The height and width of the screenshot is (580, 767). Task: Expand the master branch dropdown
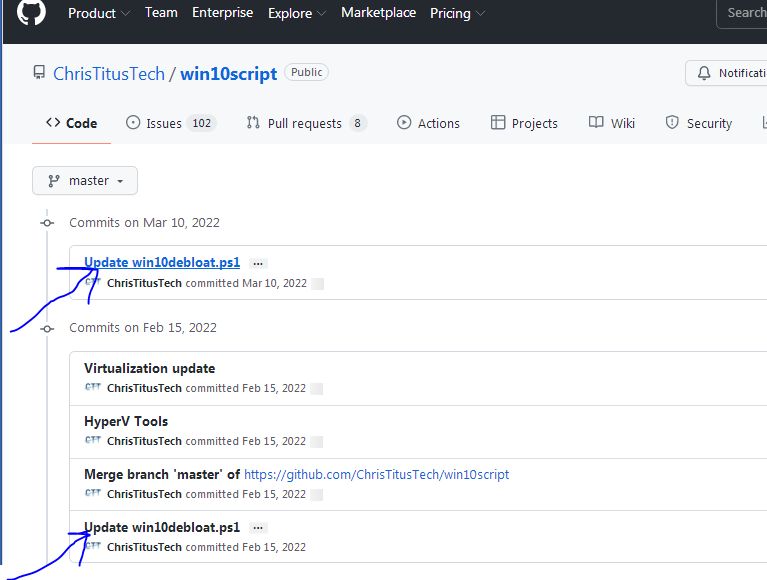coord(85,180)
